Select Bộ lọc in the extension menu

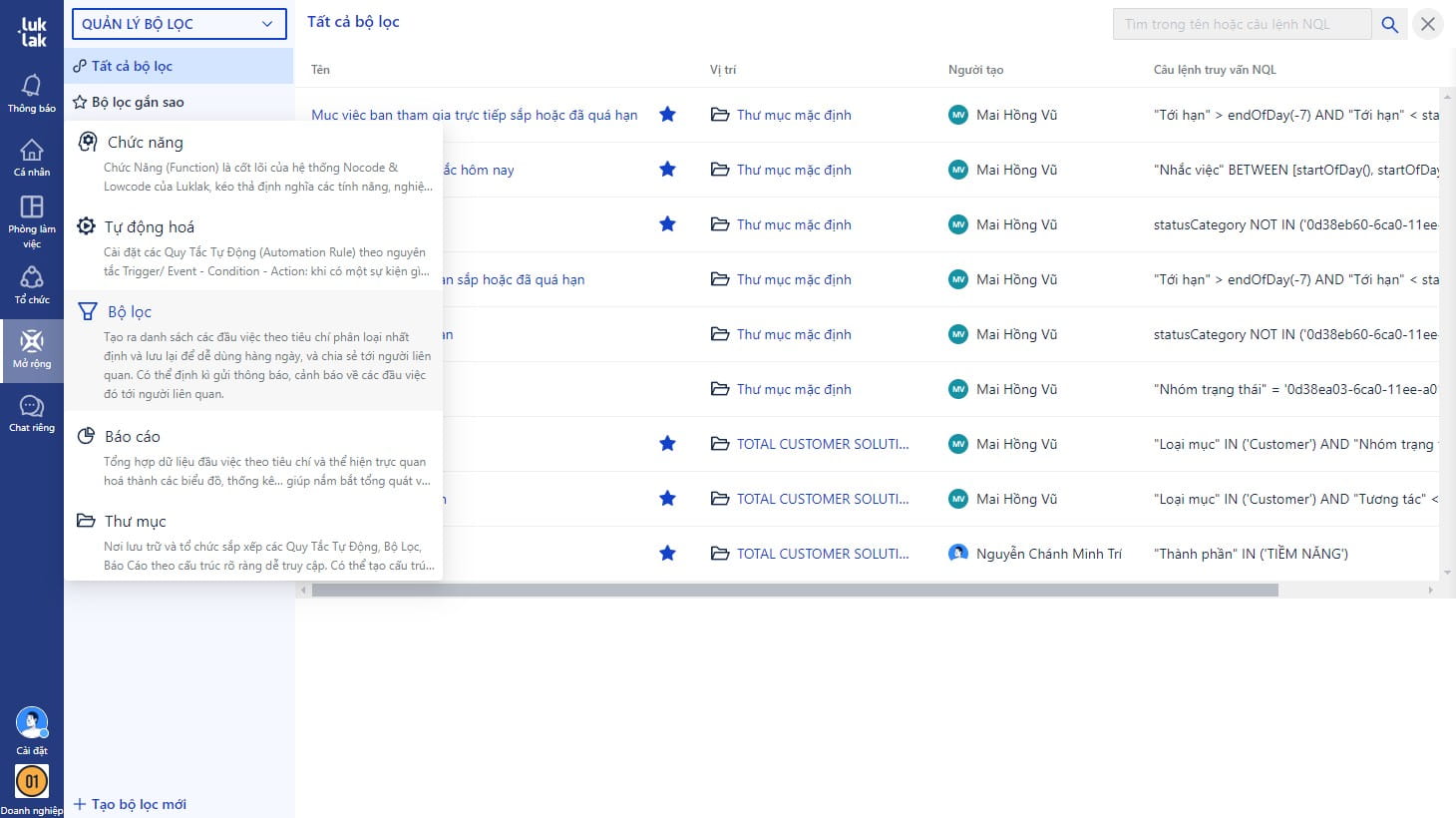(x=130, y=312)
